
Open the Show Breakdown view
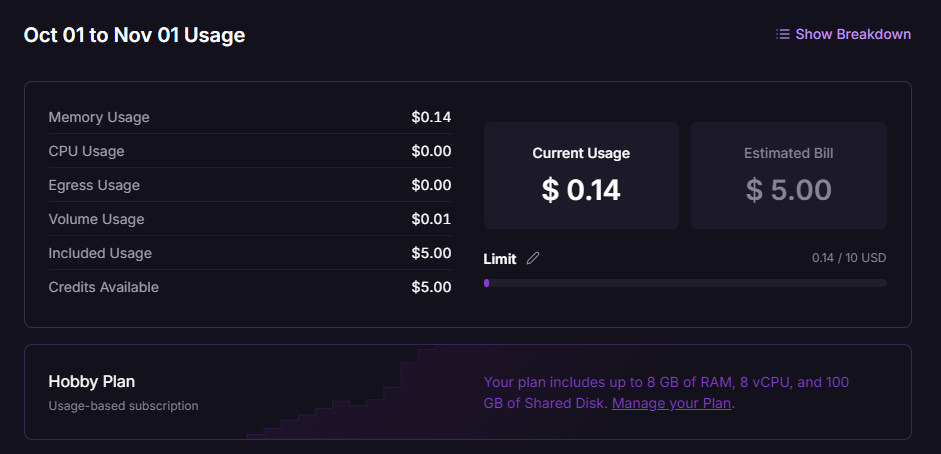pyautogui.click(x=843, y=34)
